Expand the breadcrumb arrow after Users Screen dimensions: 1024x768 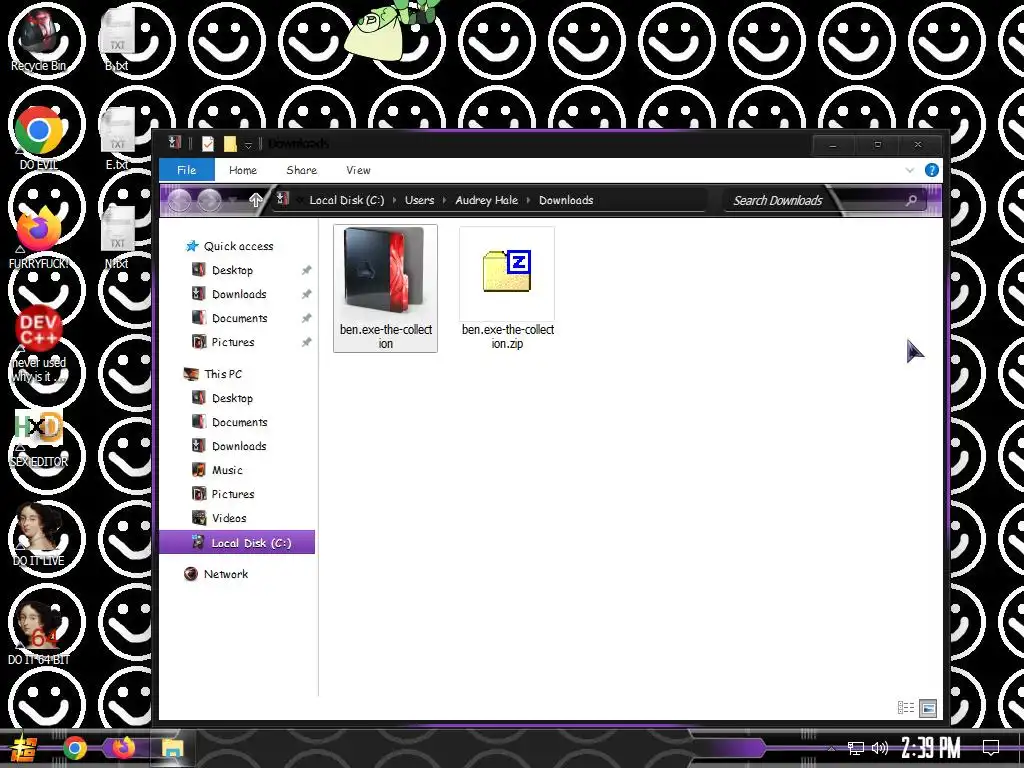[445, 200]
